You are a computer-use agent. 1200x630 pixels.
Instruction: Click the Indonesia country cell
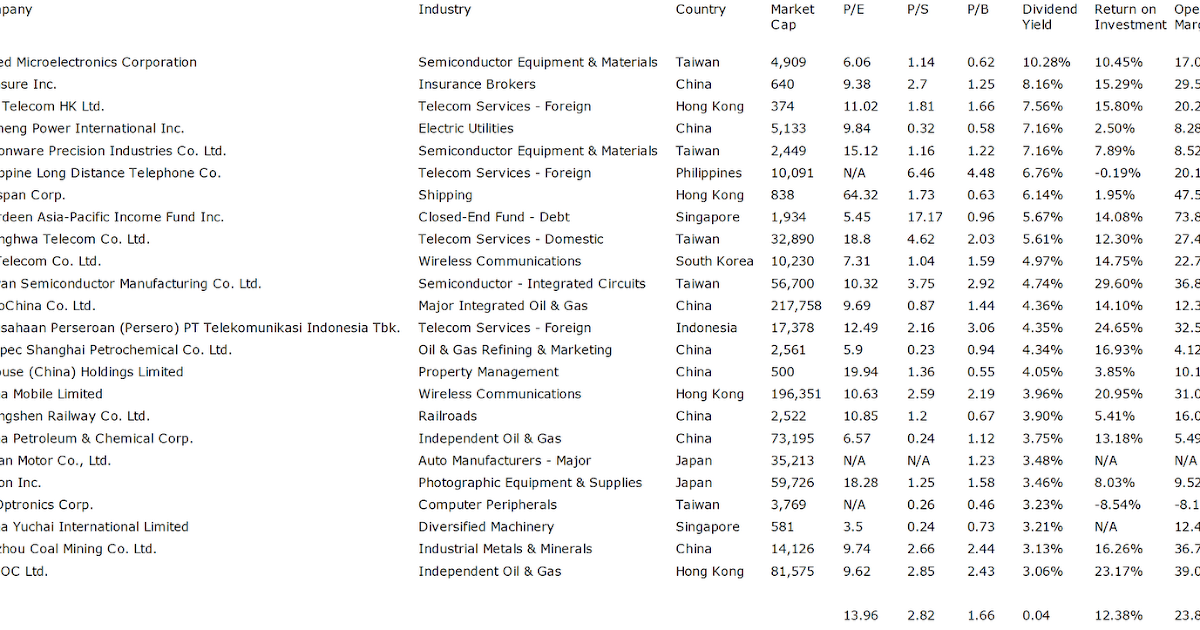click(x=706, y=328)
